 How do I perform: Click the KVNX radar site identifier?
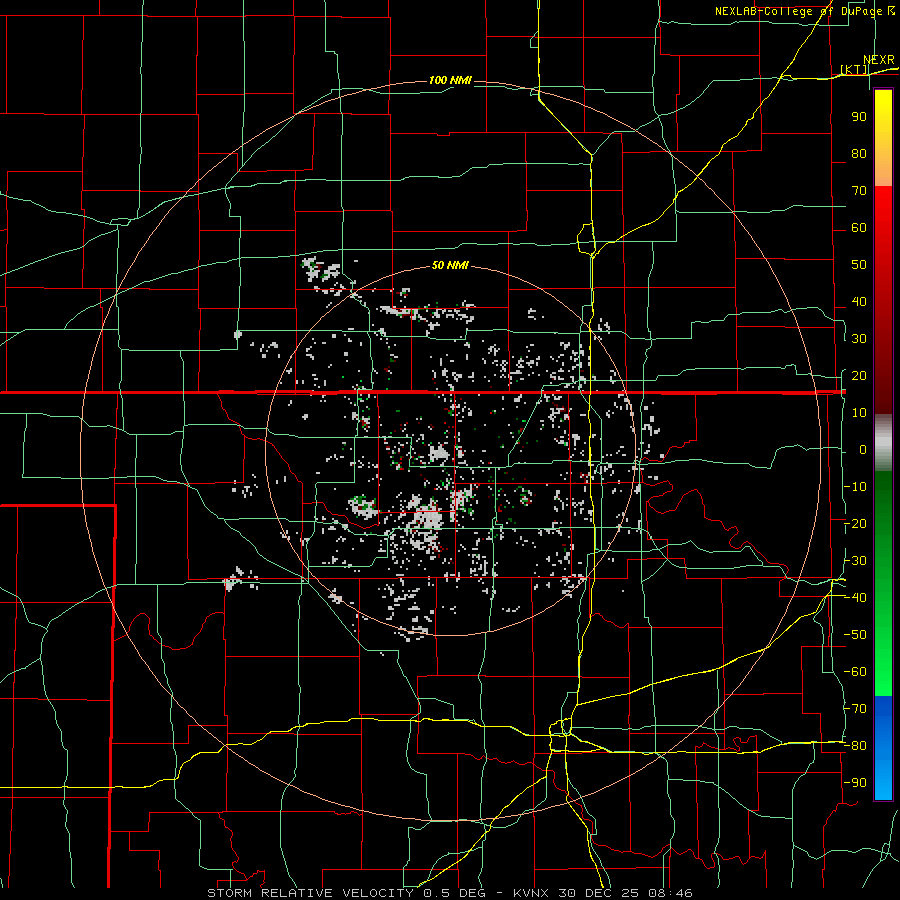(x=531, y=893)
